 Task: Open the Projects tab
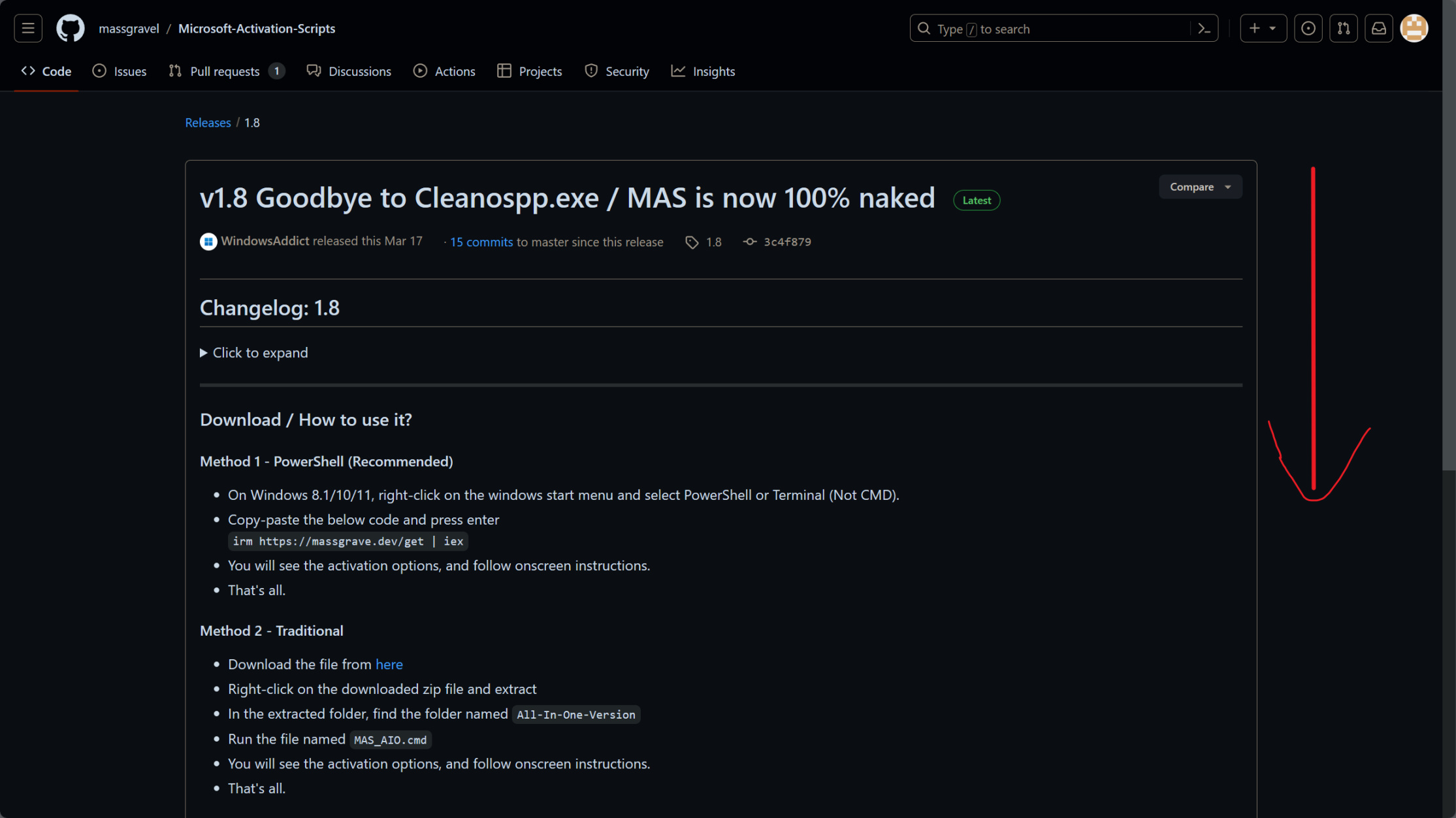[530, 71]
